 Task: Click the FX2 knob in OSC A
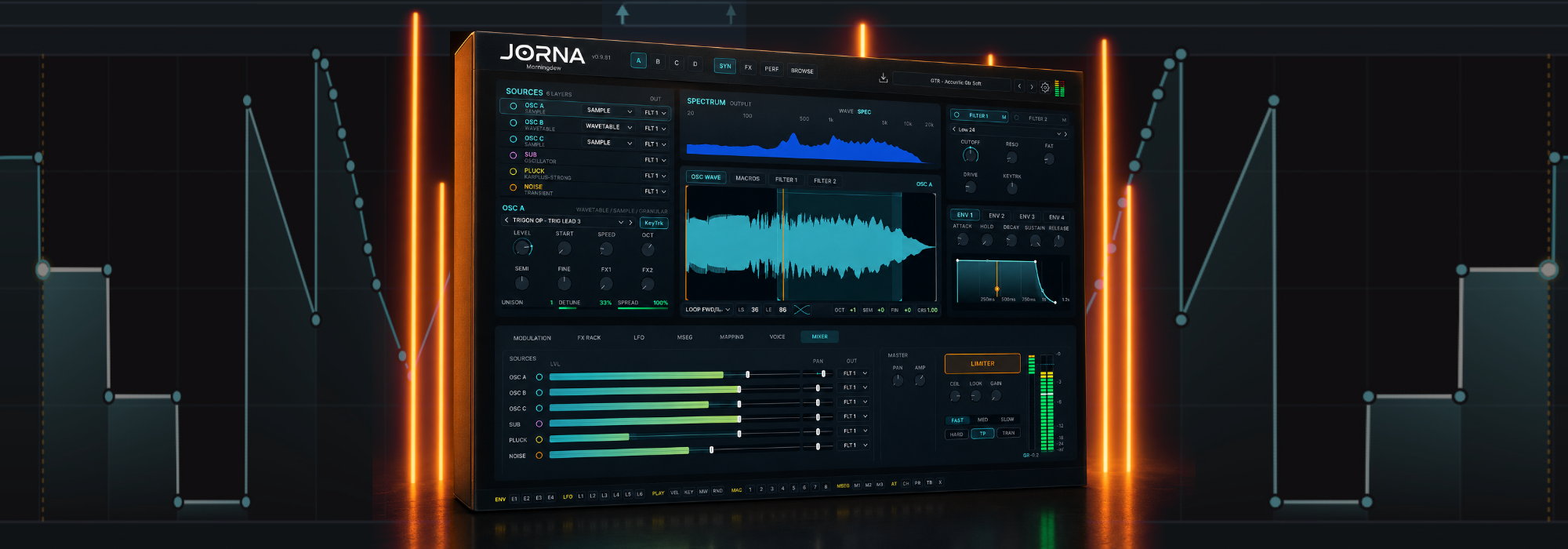coord(648,285)
